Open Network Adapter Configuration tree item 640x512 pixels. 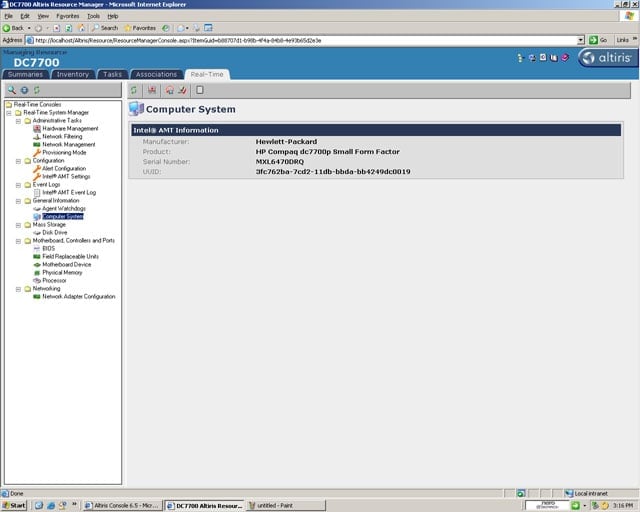(78, 297)
